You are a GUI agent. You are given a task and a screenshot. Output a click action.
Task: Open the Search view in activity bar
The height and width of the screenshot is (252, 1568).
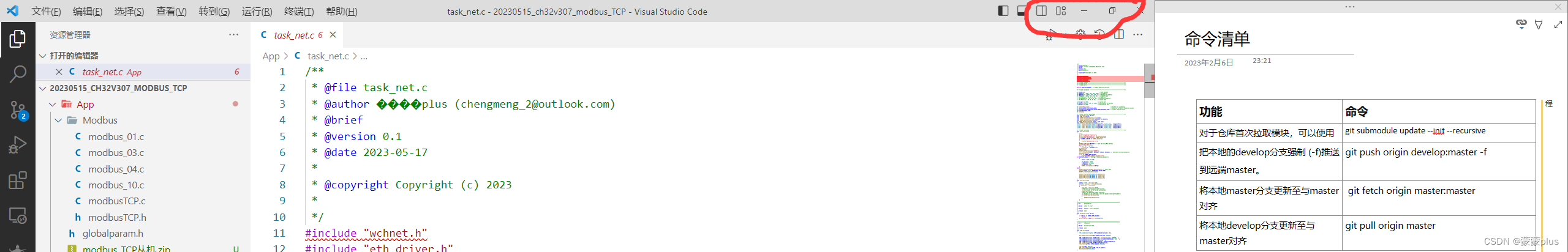(x=18, y=75)
